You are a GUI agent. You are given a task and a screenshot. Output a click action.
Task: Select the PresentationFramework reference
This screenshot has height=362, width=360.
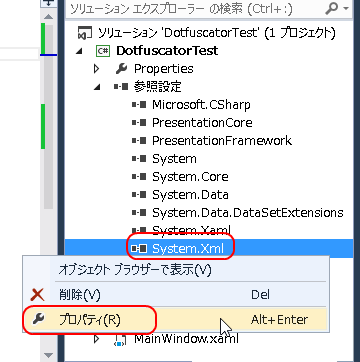coord(222,141)
